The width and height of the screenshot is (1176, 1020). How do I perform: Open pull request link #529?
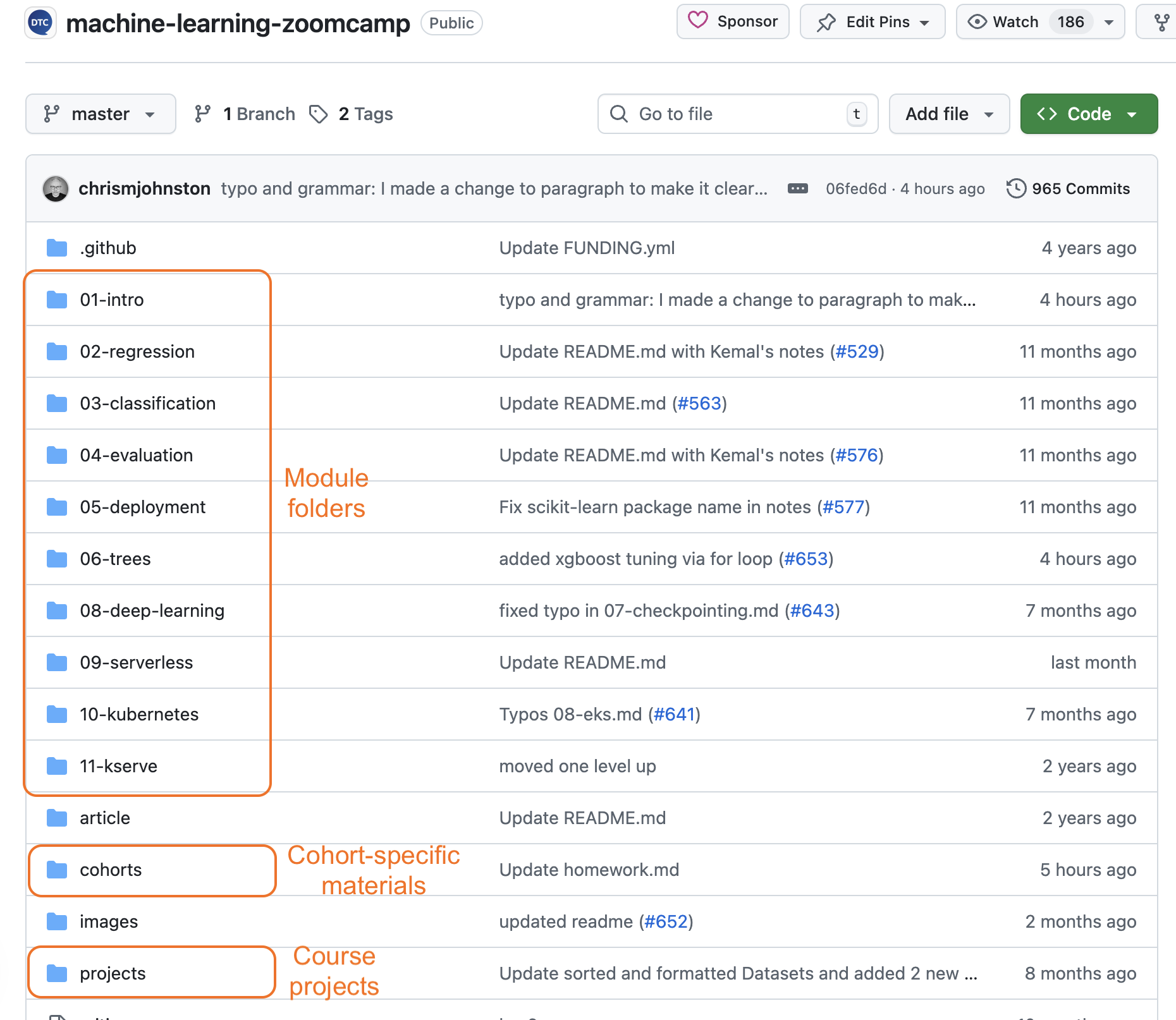click(x=857, y=352)
